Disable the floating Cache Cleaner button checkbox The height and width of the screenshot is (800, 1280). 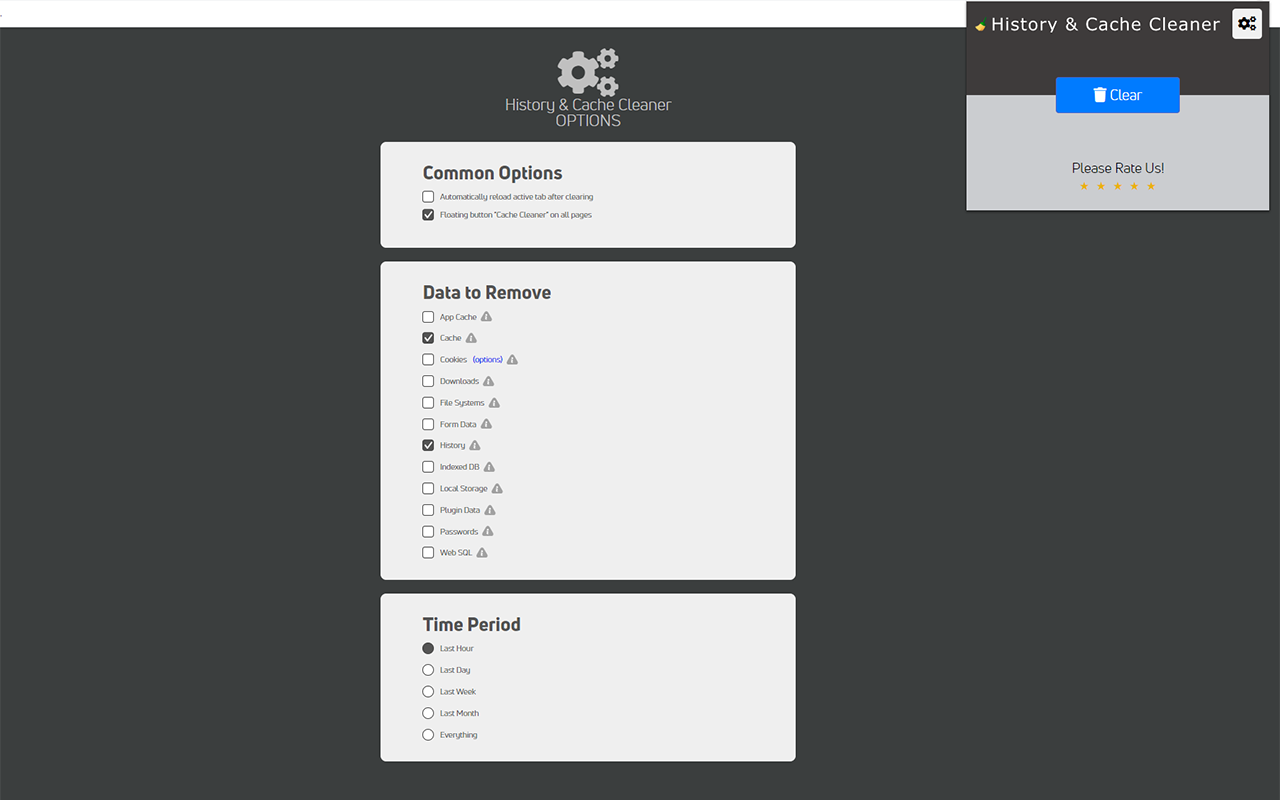(x=428, y=215)
